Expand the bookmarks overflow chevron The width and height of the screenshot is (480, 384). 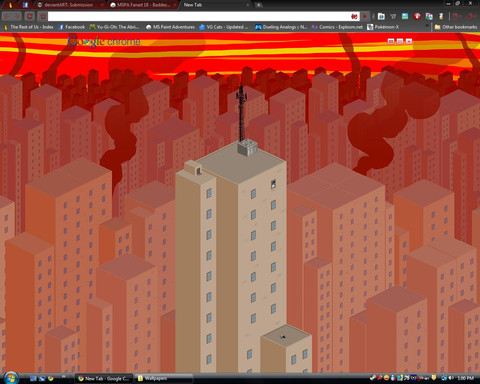[x=427, y=26]
